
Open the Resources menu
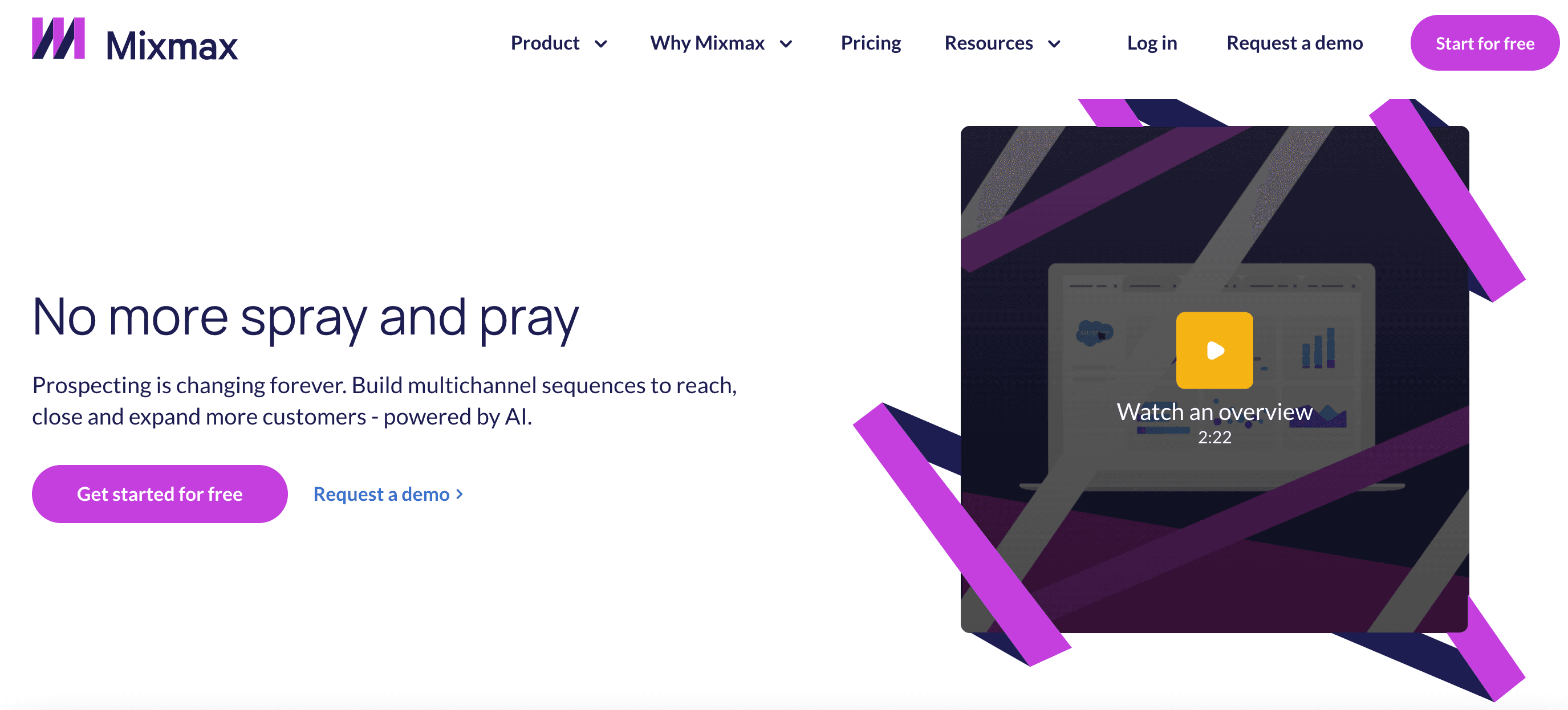click(989, 43)
